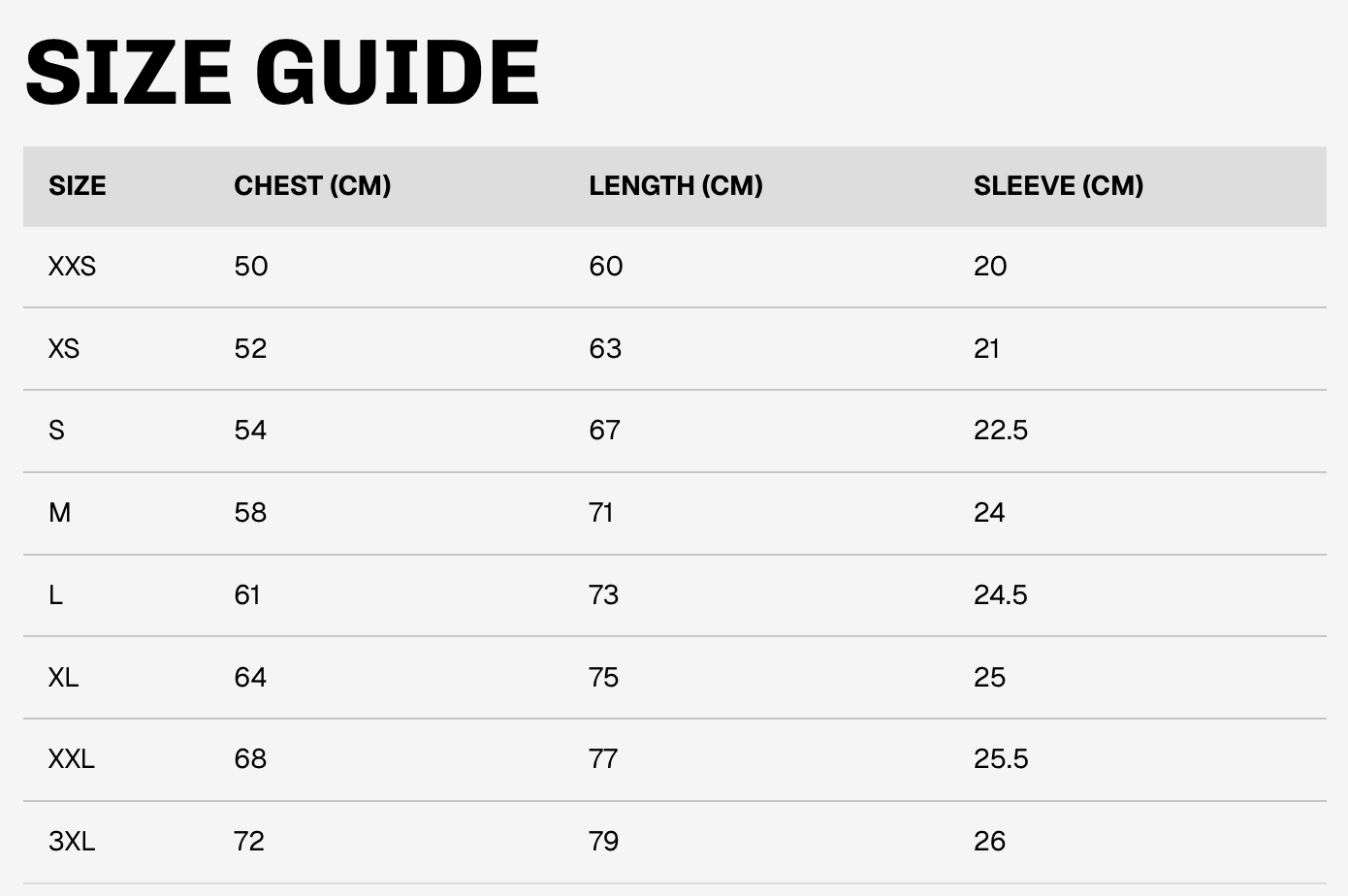Click the L size label
1348x896 pixels.
[x=55, y=595]
